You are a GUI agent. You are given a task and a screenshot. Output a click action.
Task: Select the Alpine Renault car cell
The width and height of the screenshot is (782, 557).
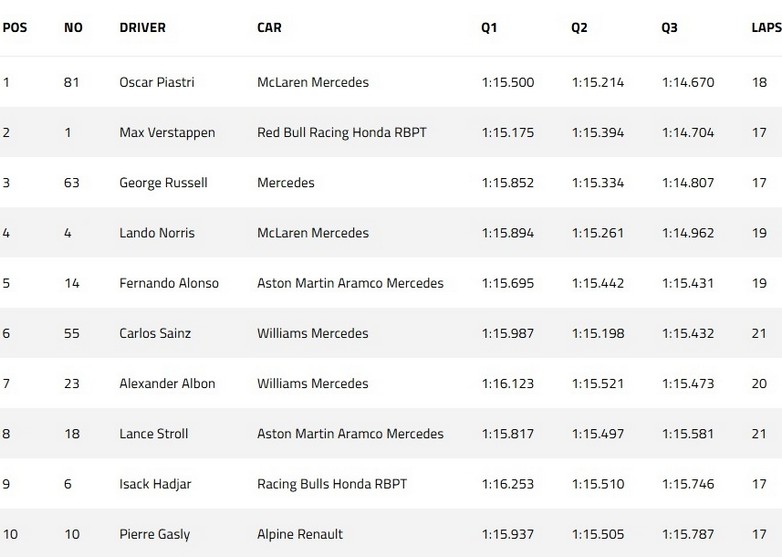299,534
